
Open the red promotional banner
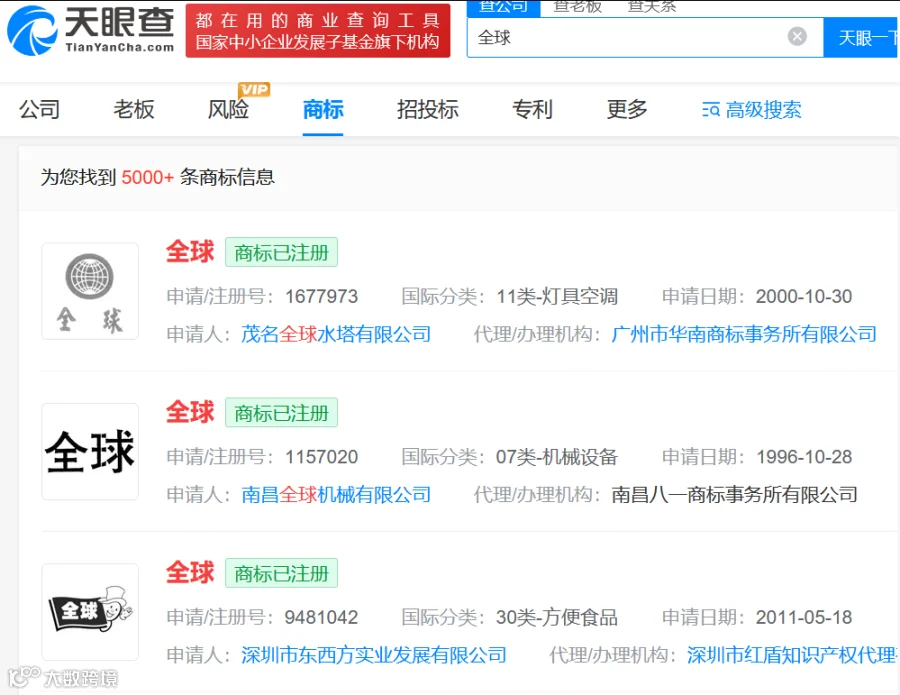(317, 30)
